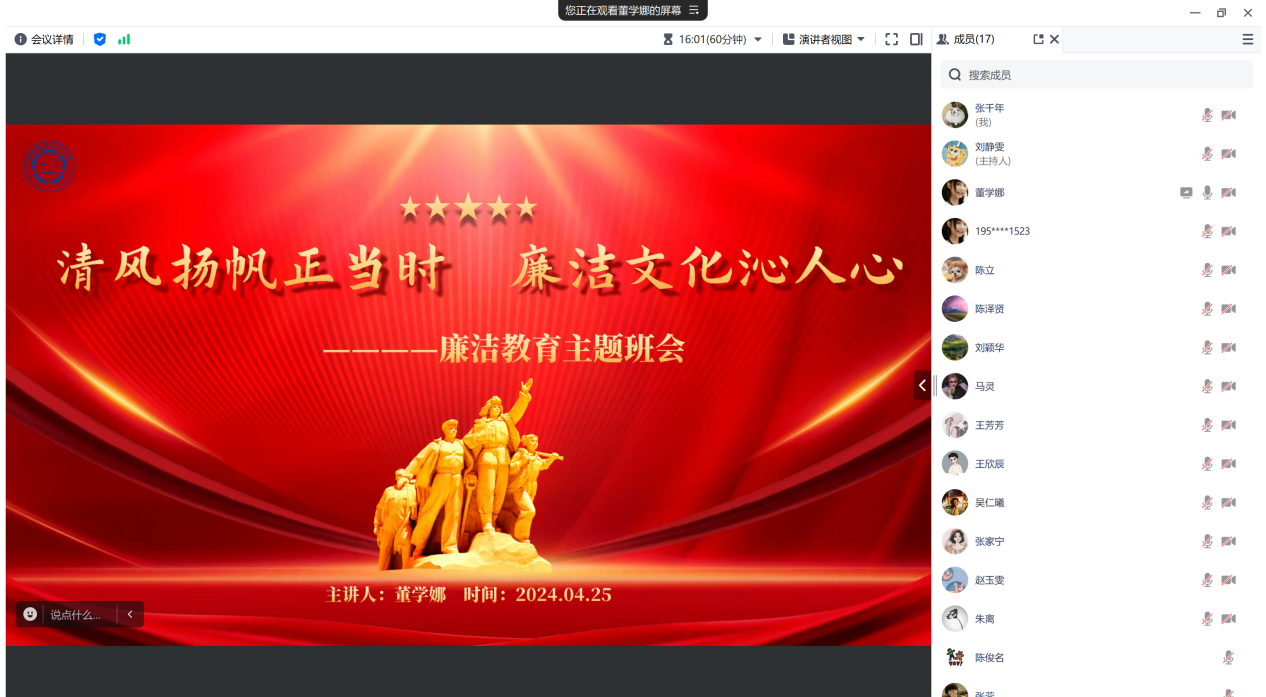This screenshot has width=1266, height=697.
Task: Click 张家宁 microphone muted icon
Action: (x=1207, y=541)
